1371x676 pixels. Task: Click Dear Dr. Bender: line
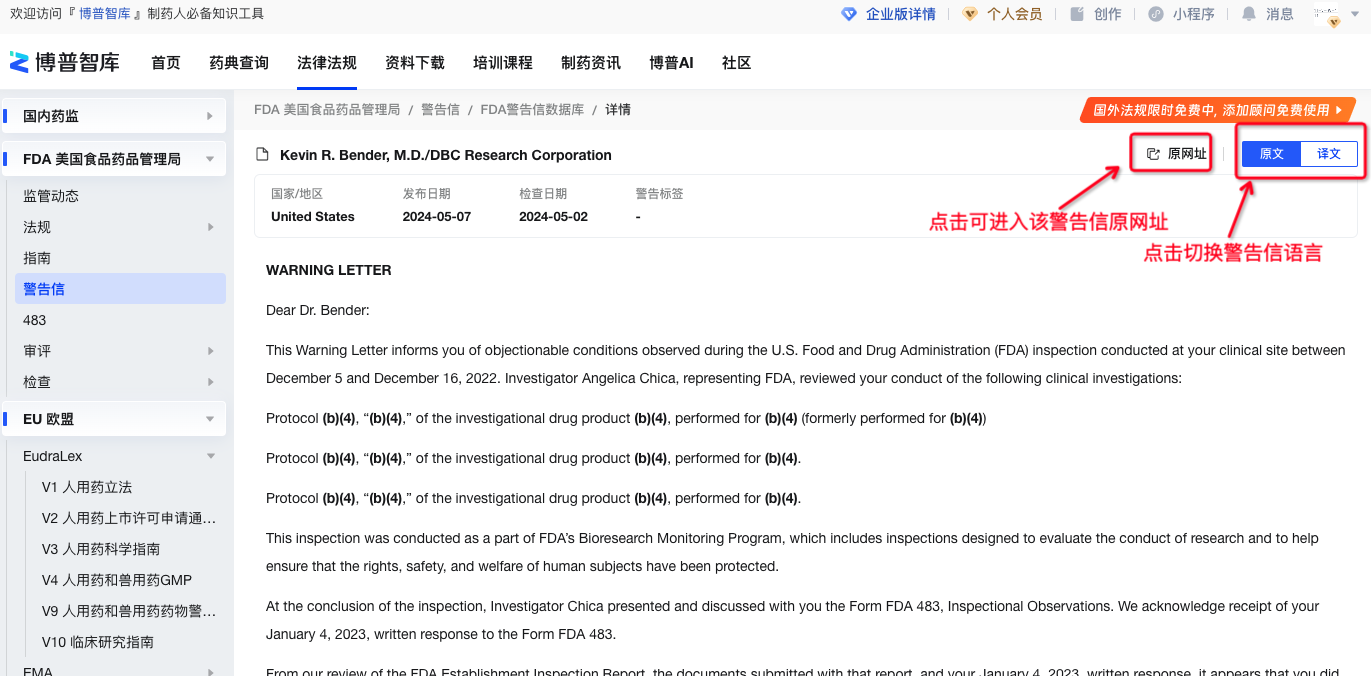click(x=318, y=310)
